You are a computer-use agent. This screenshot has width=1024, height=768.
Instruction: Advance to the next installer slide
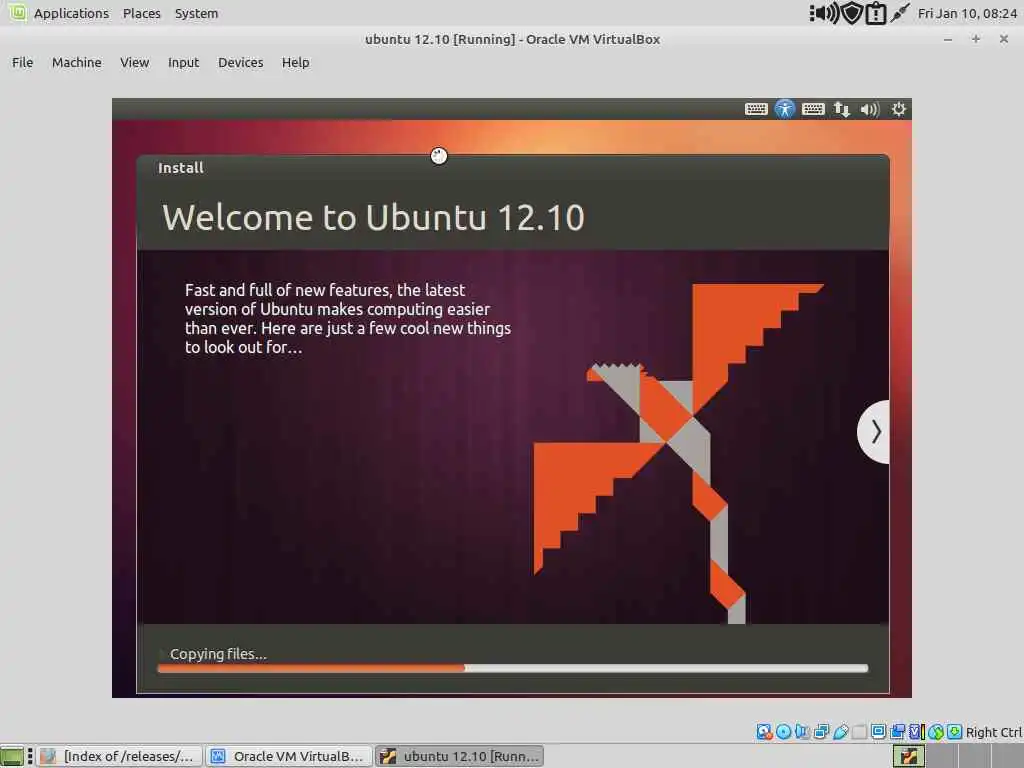(x=874, y=432)
